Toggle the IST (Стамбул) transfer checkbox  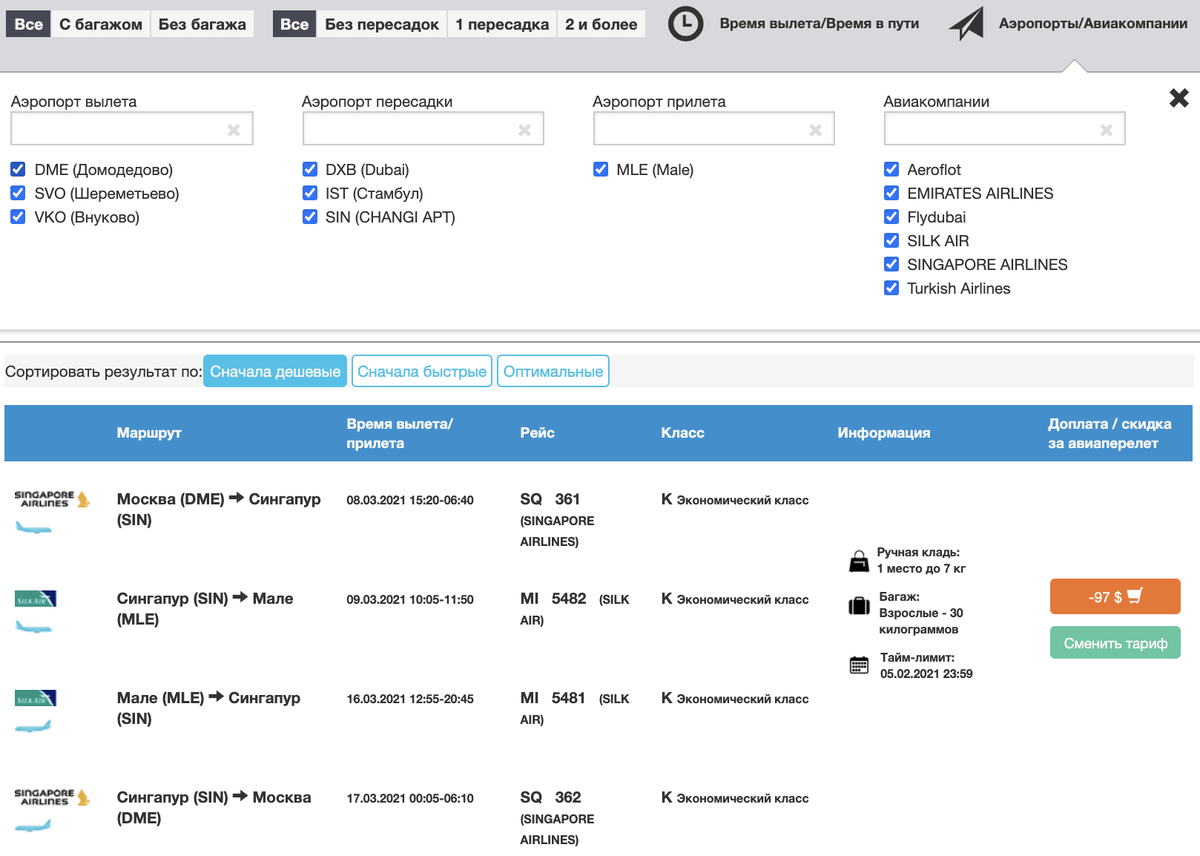[310, 193]
